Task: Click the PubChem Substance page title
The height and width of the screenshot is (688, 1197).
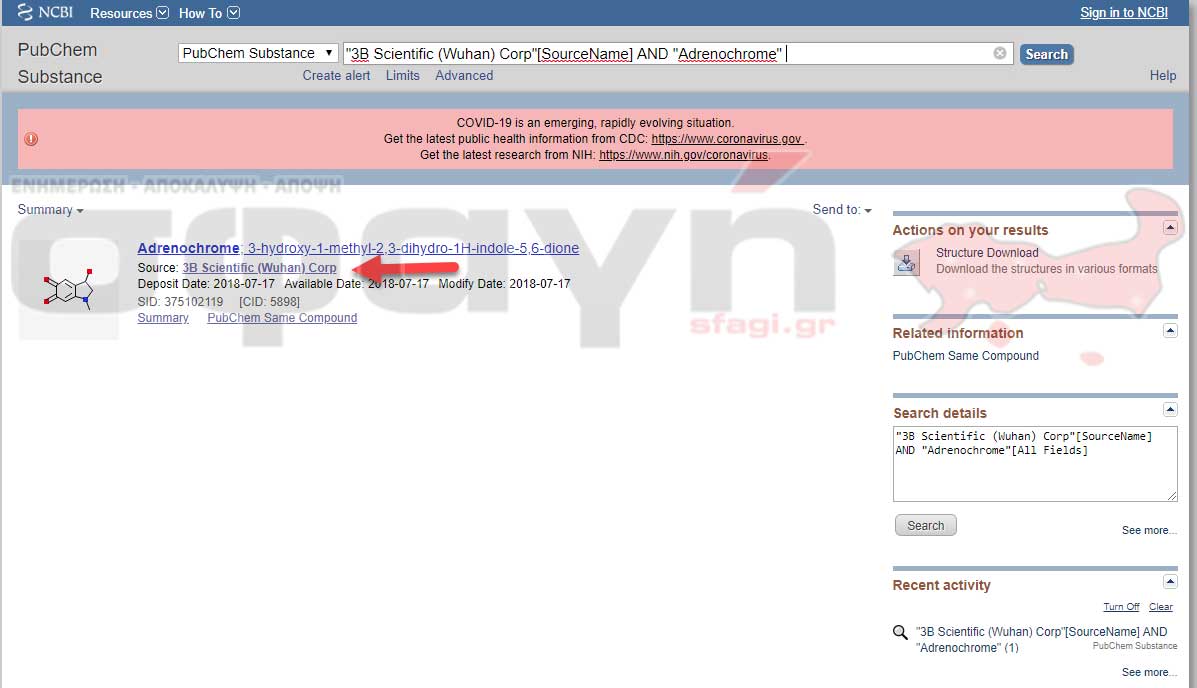Action: point(60,63)
